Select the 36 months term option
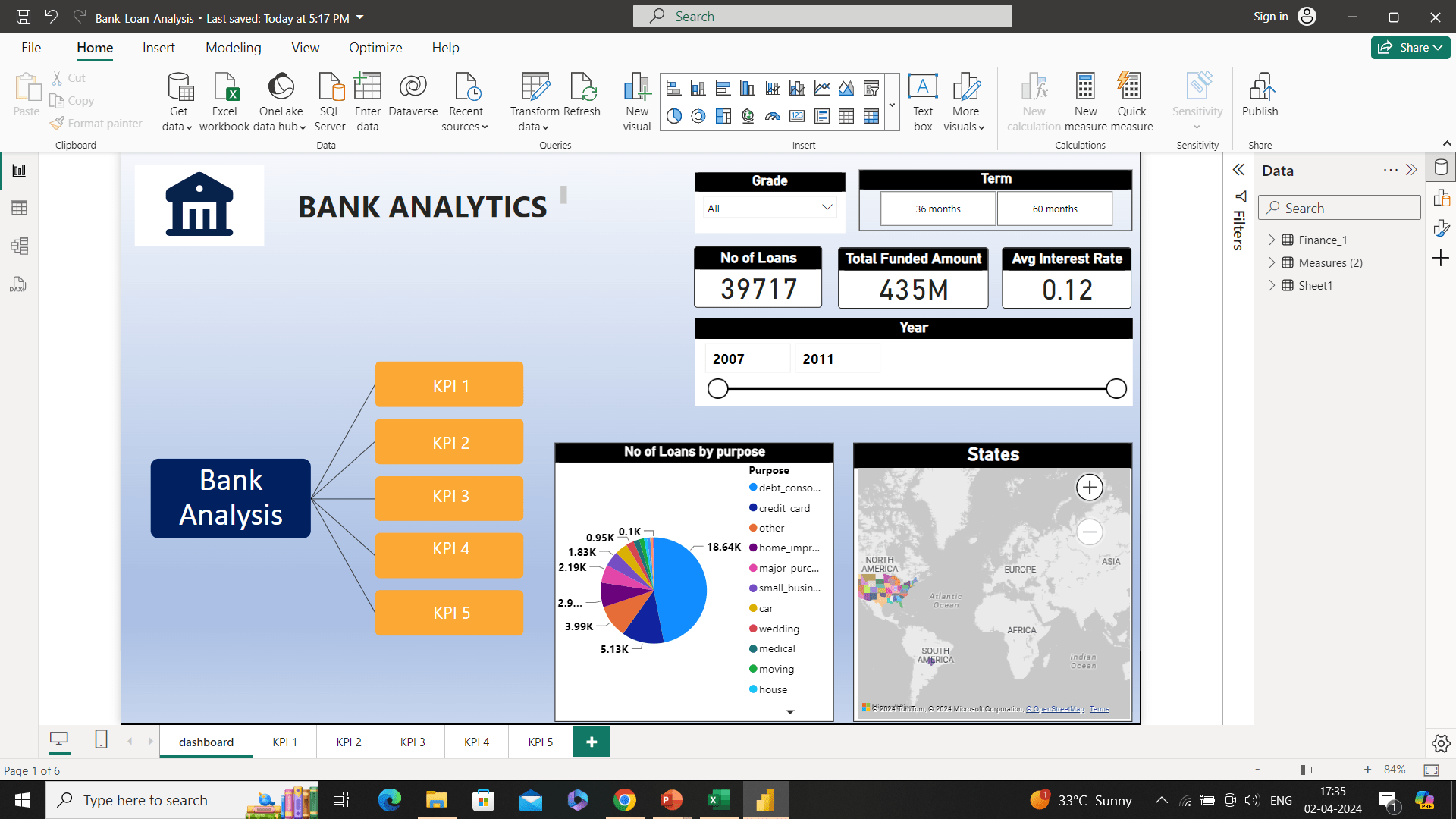1456x819 pixels. 937,209
